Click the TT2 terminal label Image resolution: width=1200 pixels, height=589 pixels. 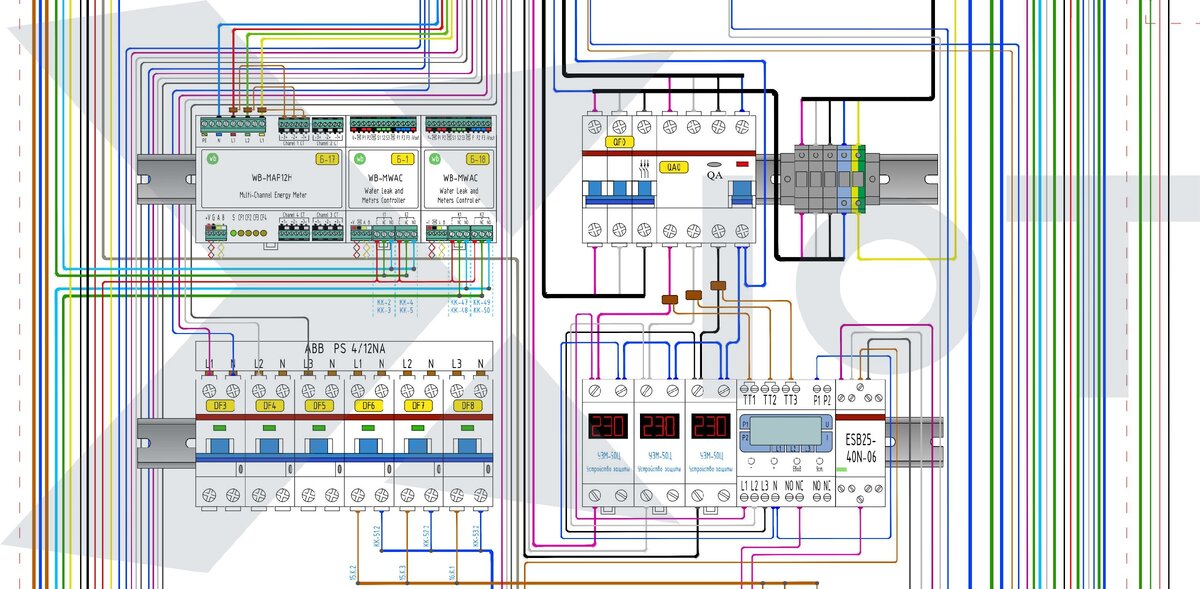tap(770, 400)
